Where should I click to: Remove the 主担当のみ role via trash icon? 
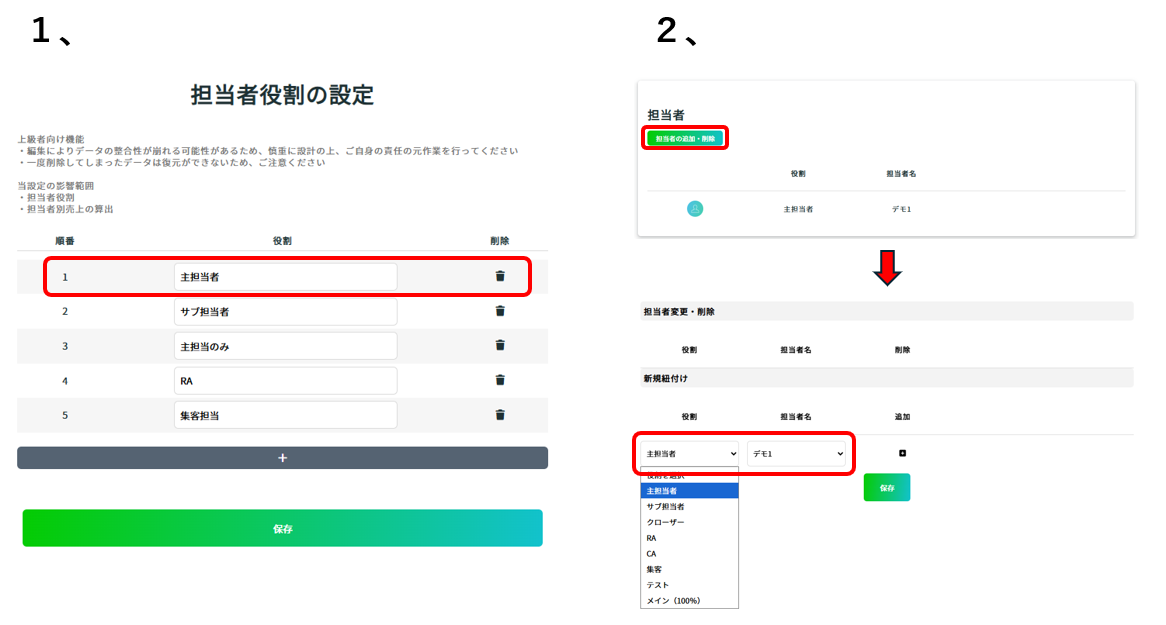point(500,345)
